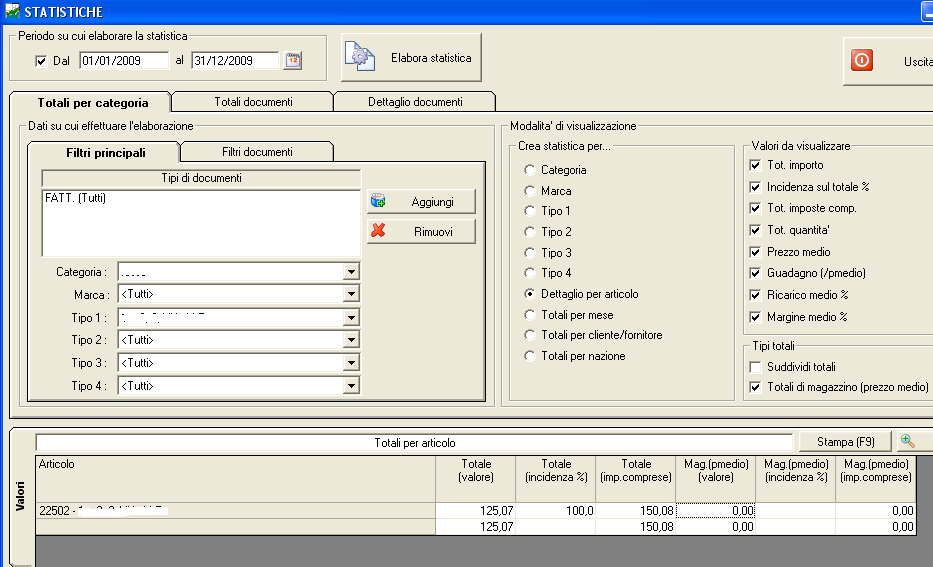Switch to the Totali documenti tab
The width and height of the screenshot is (933, 567).
click(x=253, y=102)
